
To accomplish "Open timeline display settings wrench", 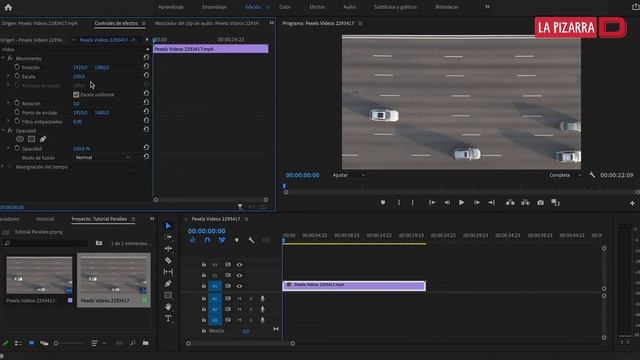I will [251, 240].
